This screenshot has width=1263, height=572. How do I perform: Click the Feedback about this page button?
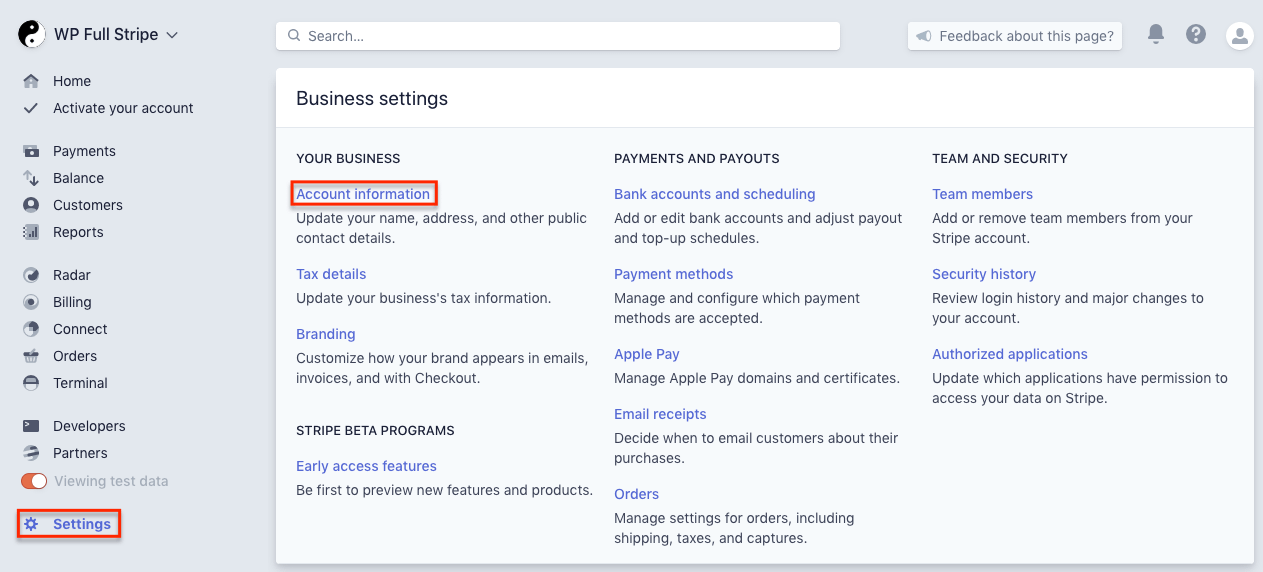(1015, 36)
